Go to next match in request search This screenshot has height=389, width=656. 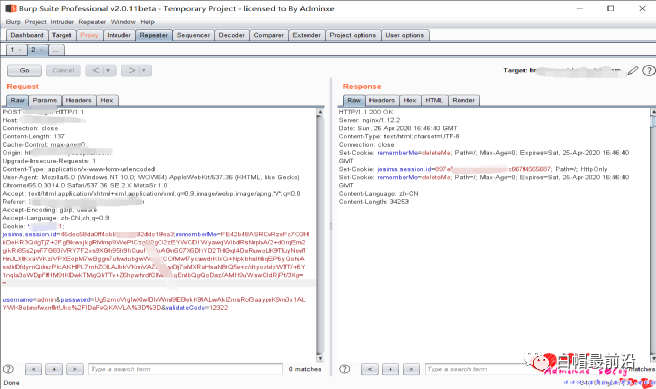point(74,369)
